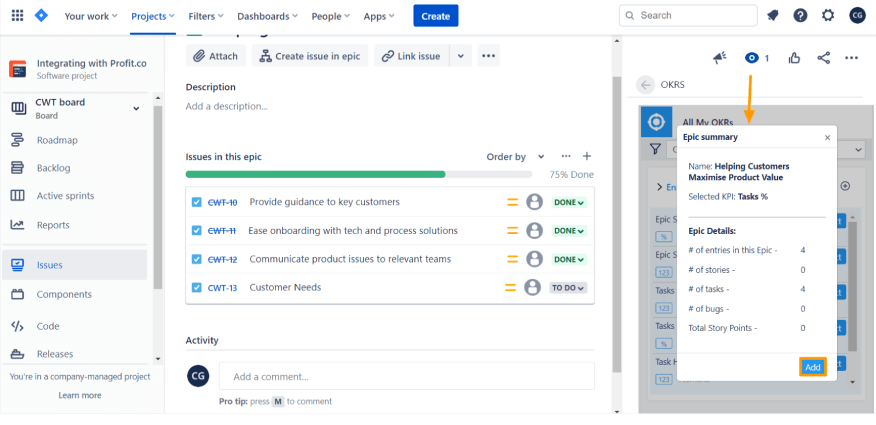The height and width of the screenshot is (425, 876).
Task: Open DONE status dropdown for CWT-12
Action: pyautogui.click(x=569, y=259)
